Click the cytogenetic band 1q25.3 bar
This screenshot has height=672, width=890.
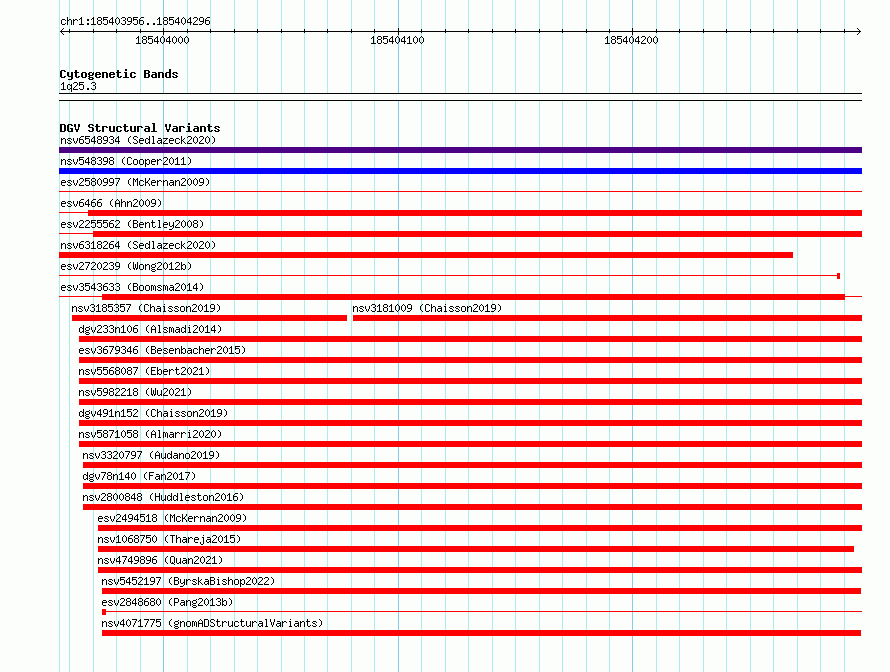click(x=460, y=97)
